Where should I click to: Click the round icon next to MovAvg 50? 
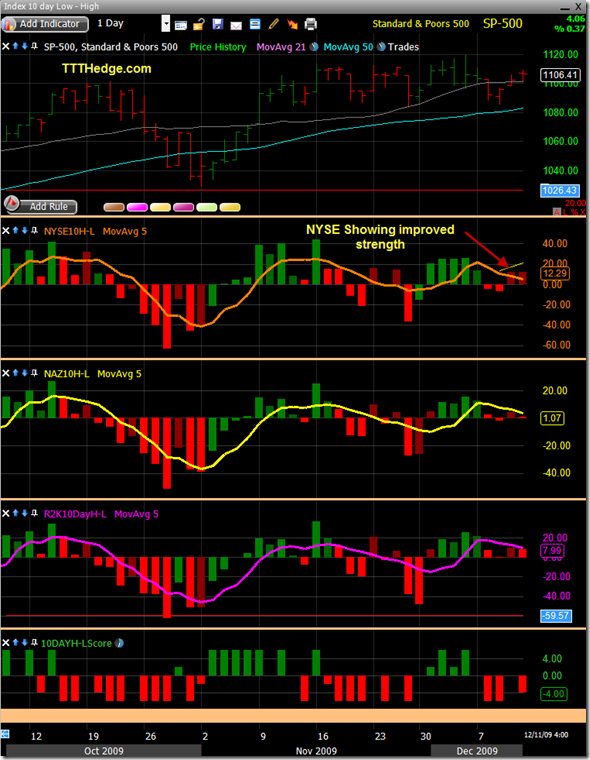(382, 47)
